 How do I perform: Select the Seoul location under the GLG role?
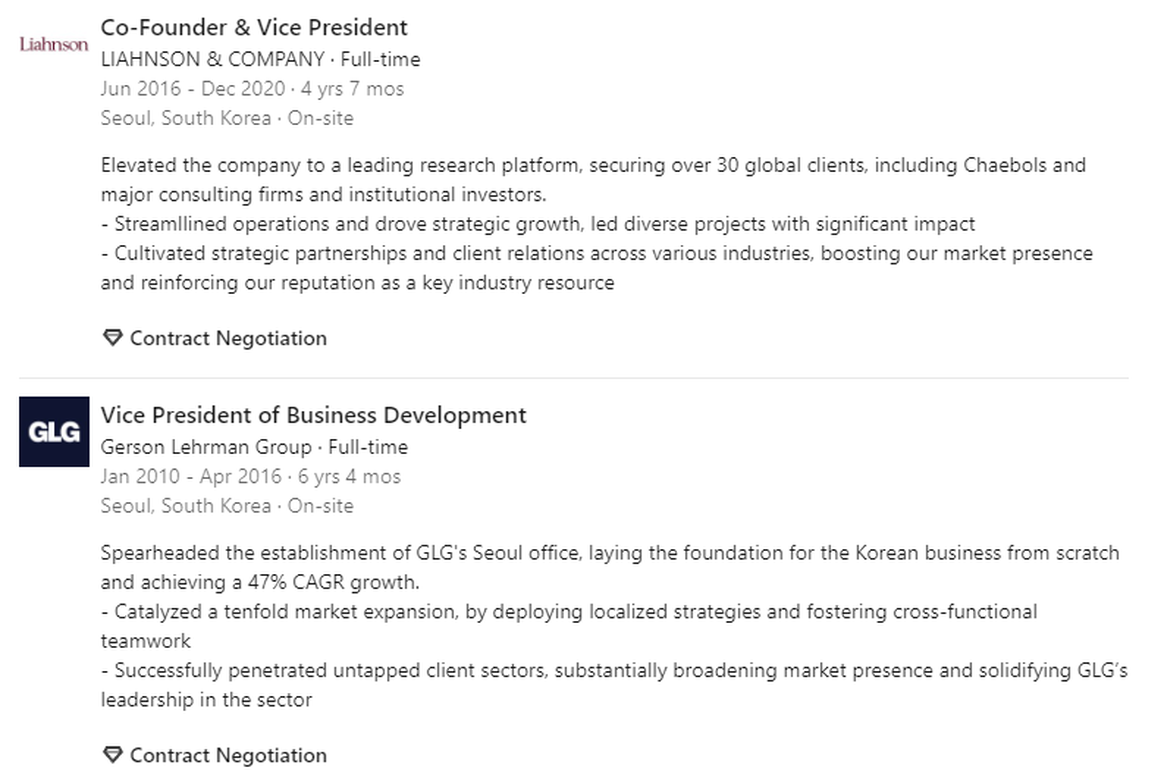[186, 506]
